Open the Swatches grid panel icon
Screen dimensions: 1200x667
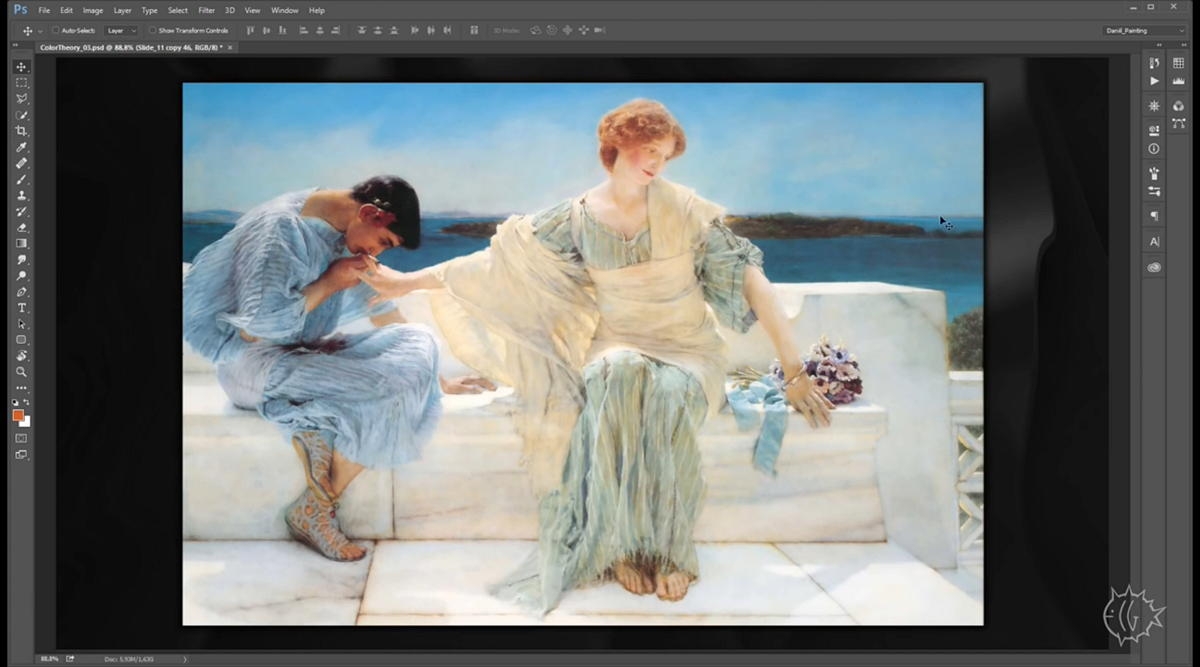tap(1179, 63)
